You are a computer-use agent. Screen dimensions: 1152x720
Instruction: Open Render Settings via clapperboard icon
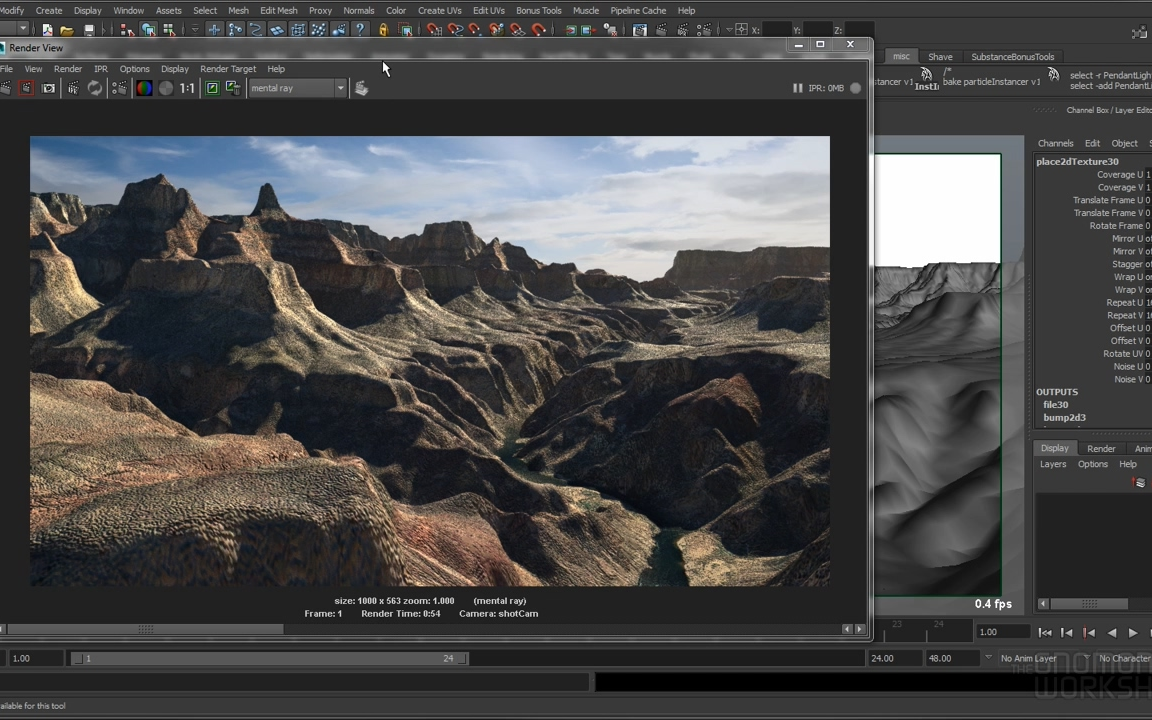click(x=119, y=88)
